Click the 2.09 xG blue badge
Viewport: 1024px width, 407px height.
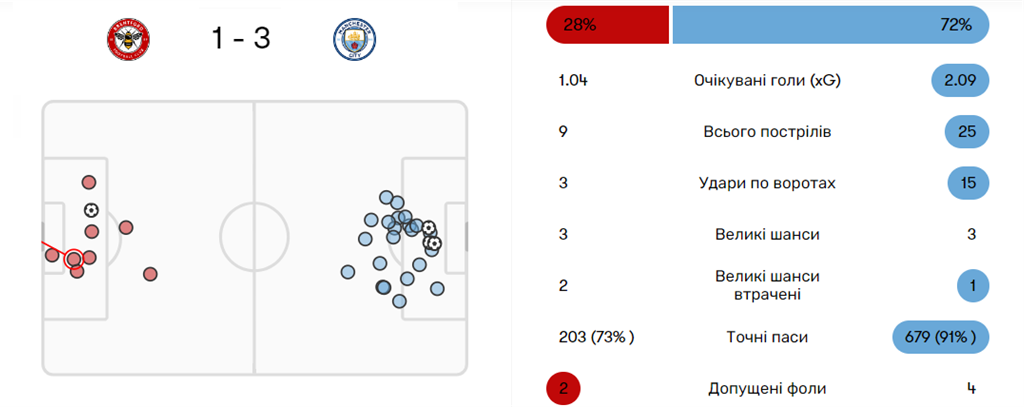(x=960, y=80)
